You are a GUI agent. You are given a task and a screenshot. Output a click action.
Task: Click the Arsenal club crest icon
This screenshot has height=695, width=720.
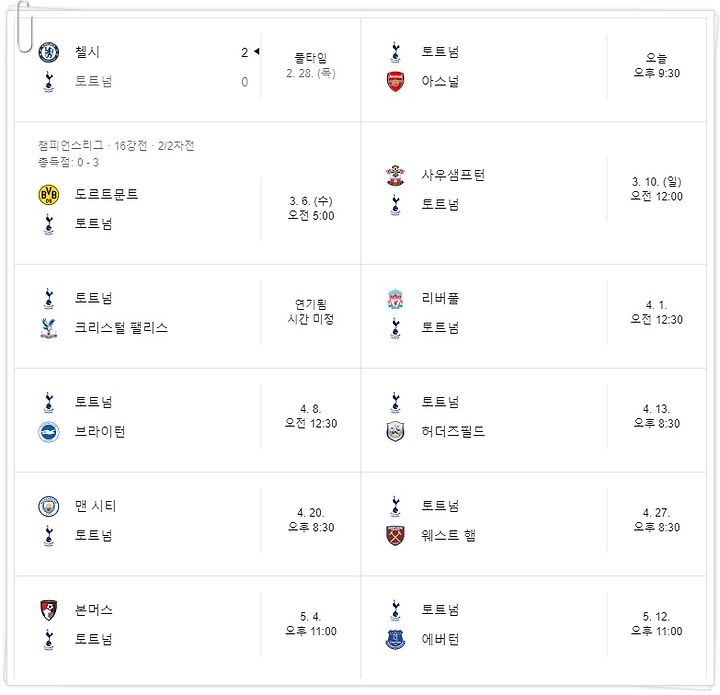pyautogui.click(x=395, y=82)
